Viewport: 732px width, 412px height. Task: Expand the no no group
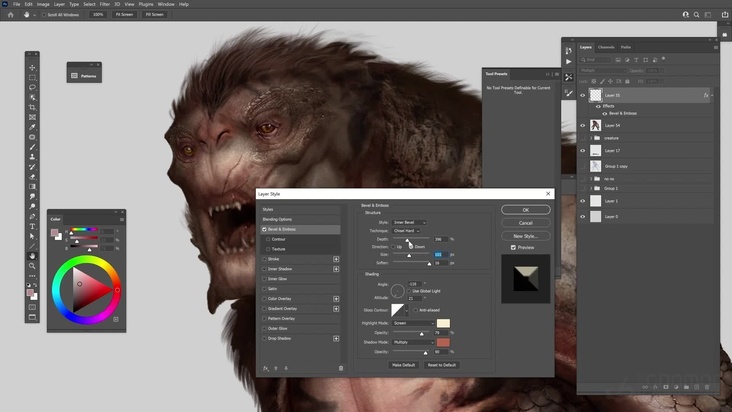coord(591,179)
